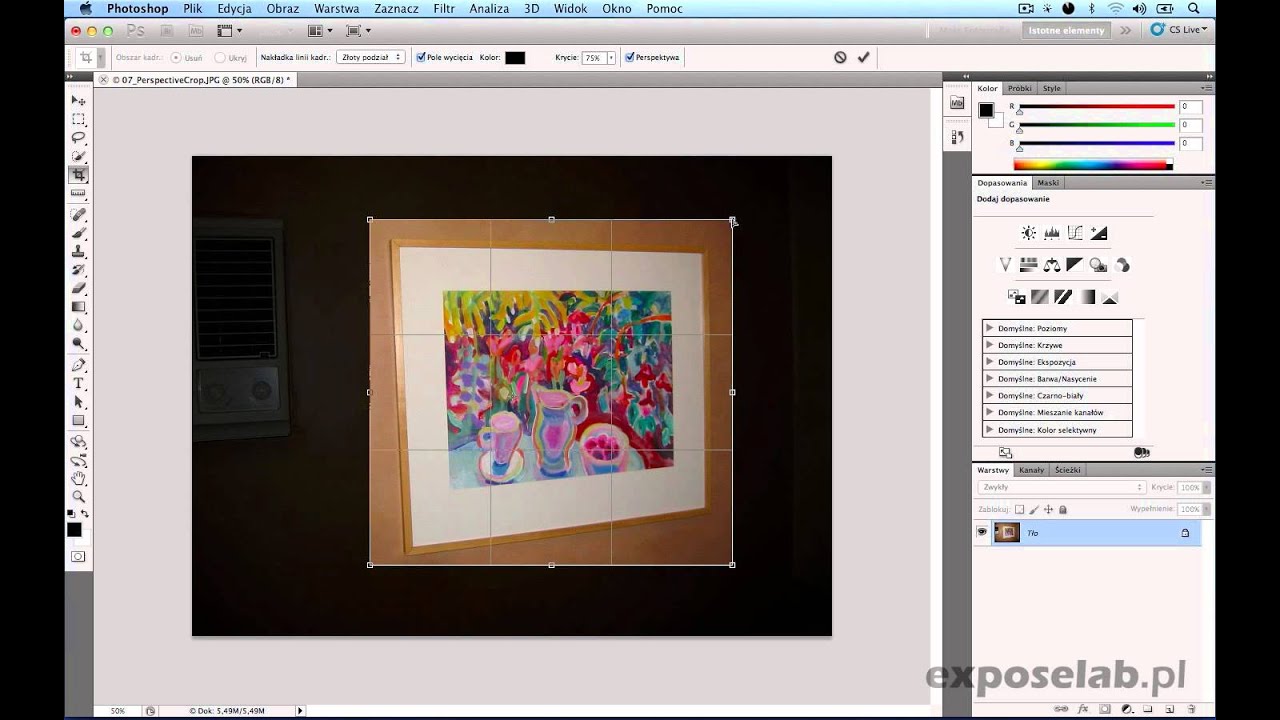Screen dimensions: 1280x720
Task: Click the Istotne elementy workspace button
Action: click(x=1066, y=30)
